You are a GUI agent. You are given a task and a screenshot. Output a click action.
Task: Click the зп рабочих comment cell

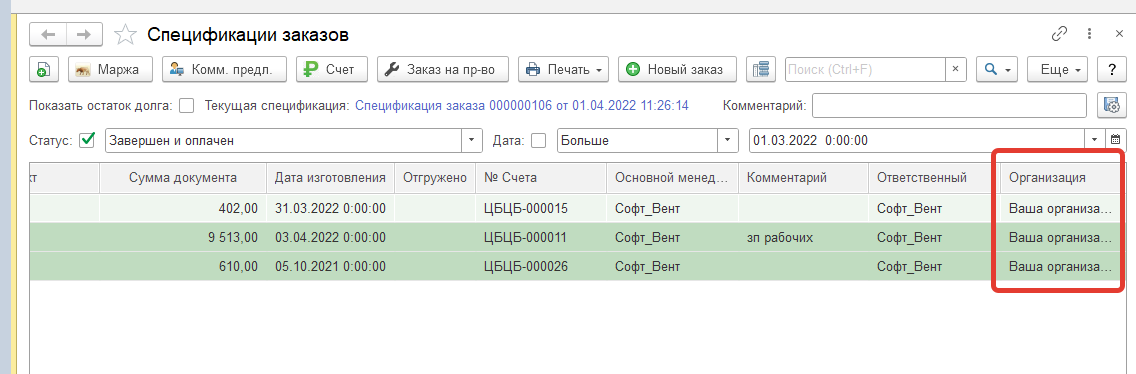tap(803, 237)
